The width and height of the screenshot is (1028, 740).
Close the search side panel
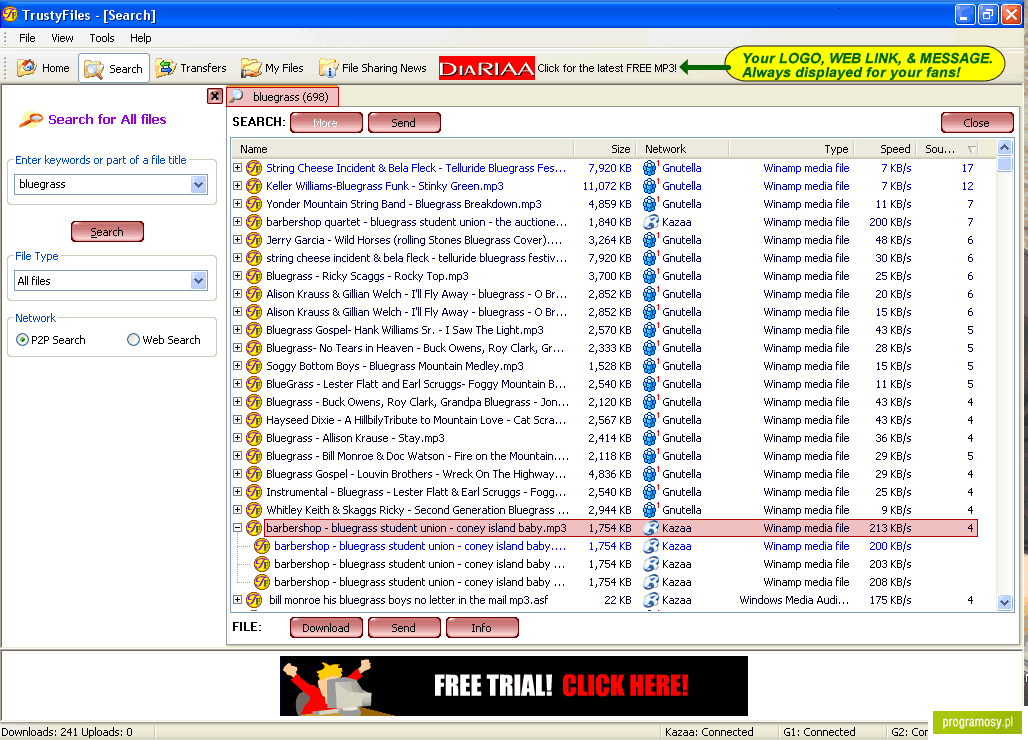[214, 96]
